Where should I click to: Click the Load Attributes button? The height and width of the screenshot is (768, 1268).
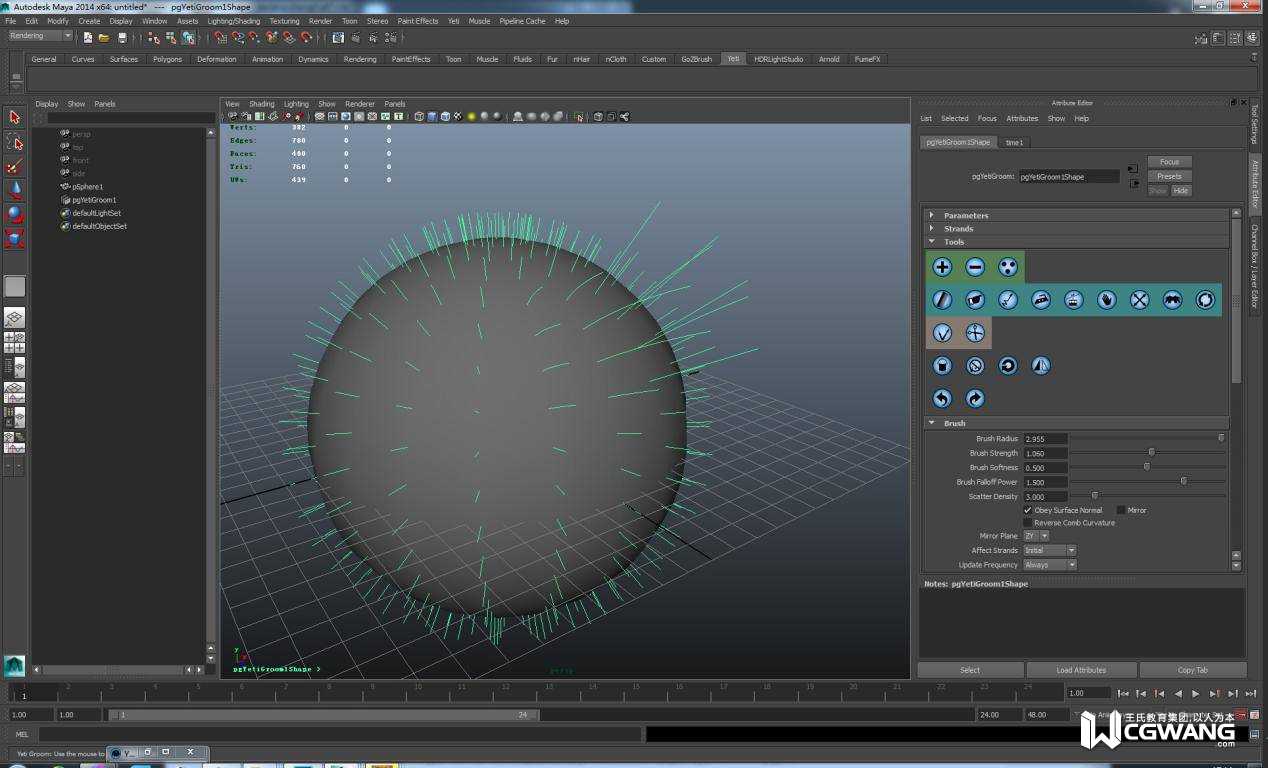pyautogui.click(x=1081, y=670)
